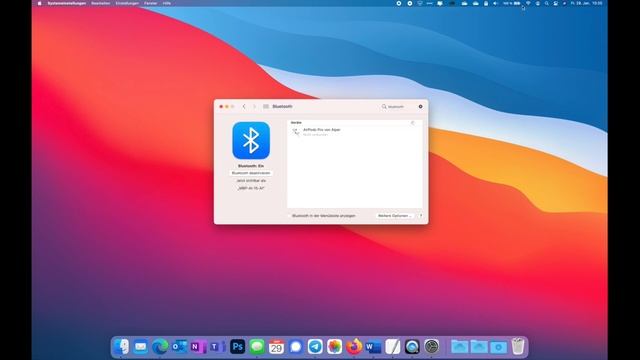640x360 pixels.
Task: Open the green Messages app in Dock
Action: pyautogui.click(x=257, y=347)
